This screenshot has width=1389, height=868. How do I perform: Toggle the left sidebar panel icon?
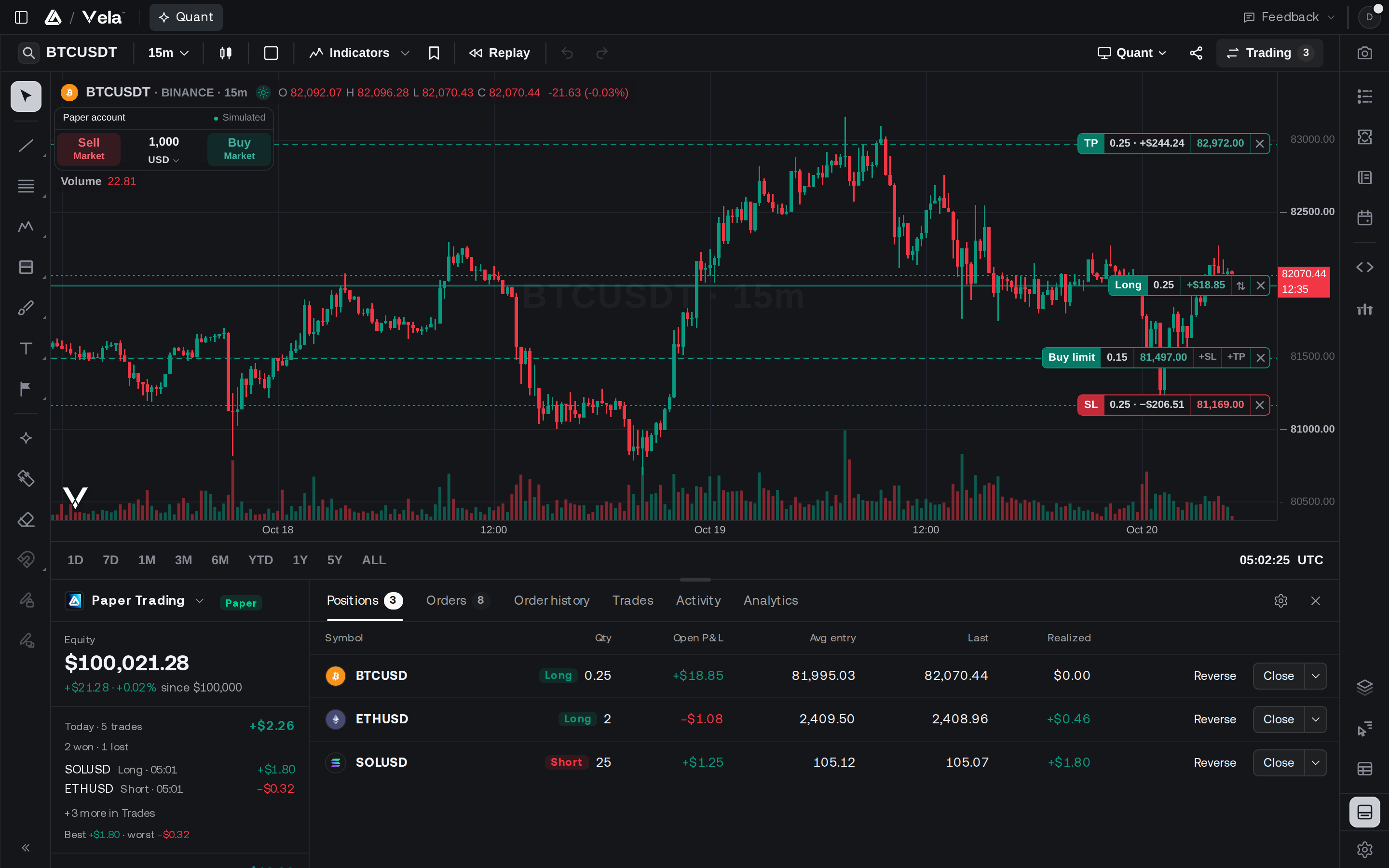click(x=21, y=17)
